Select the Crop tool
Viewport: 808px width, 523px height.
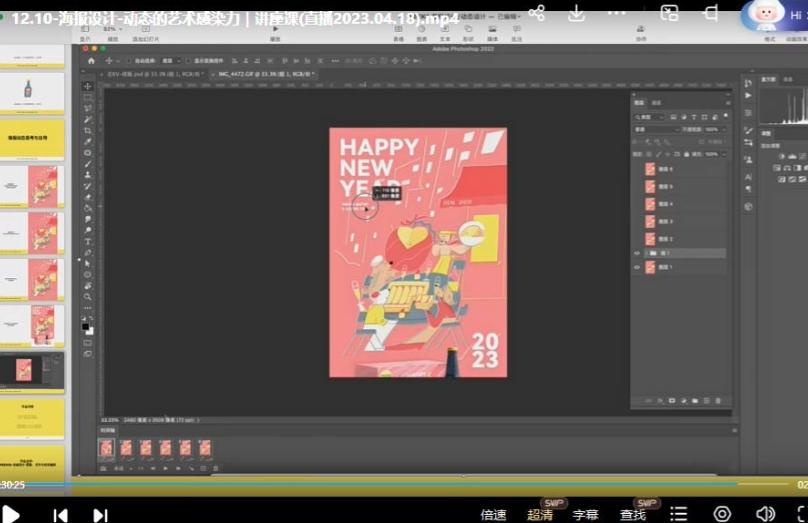point(88,130)
